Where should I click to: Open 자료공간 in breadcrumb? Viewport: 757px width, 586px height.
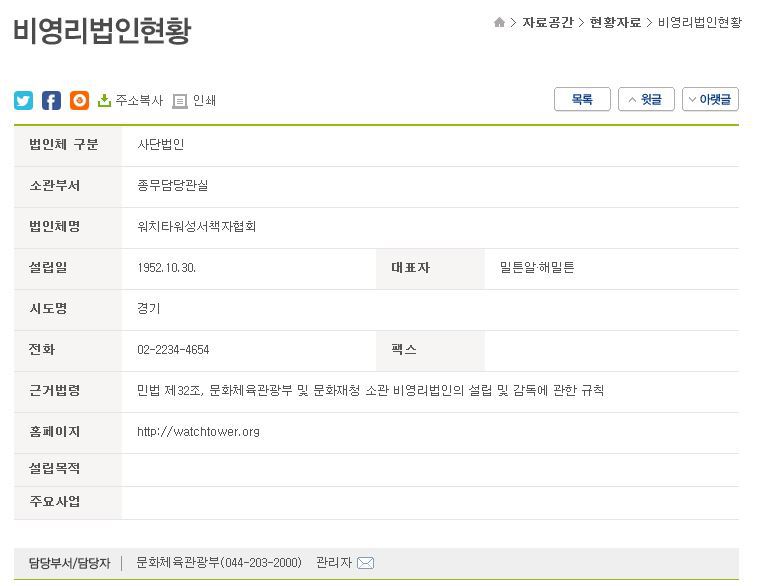click(547, 23)
